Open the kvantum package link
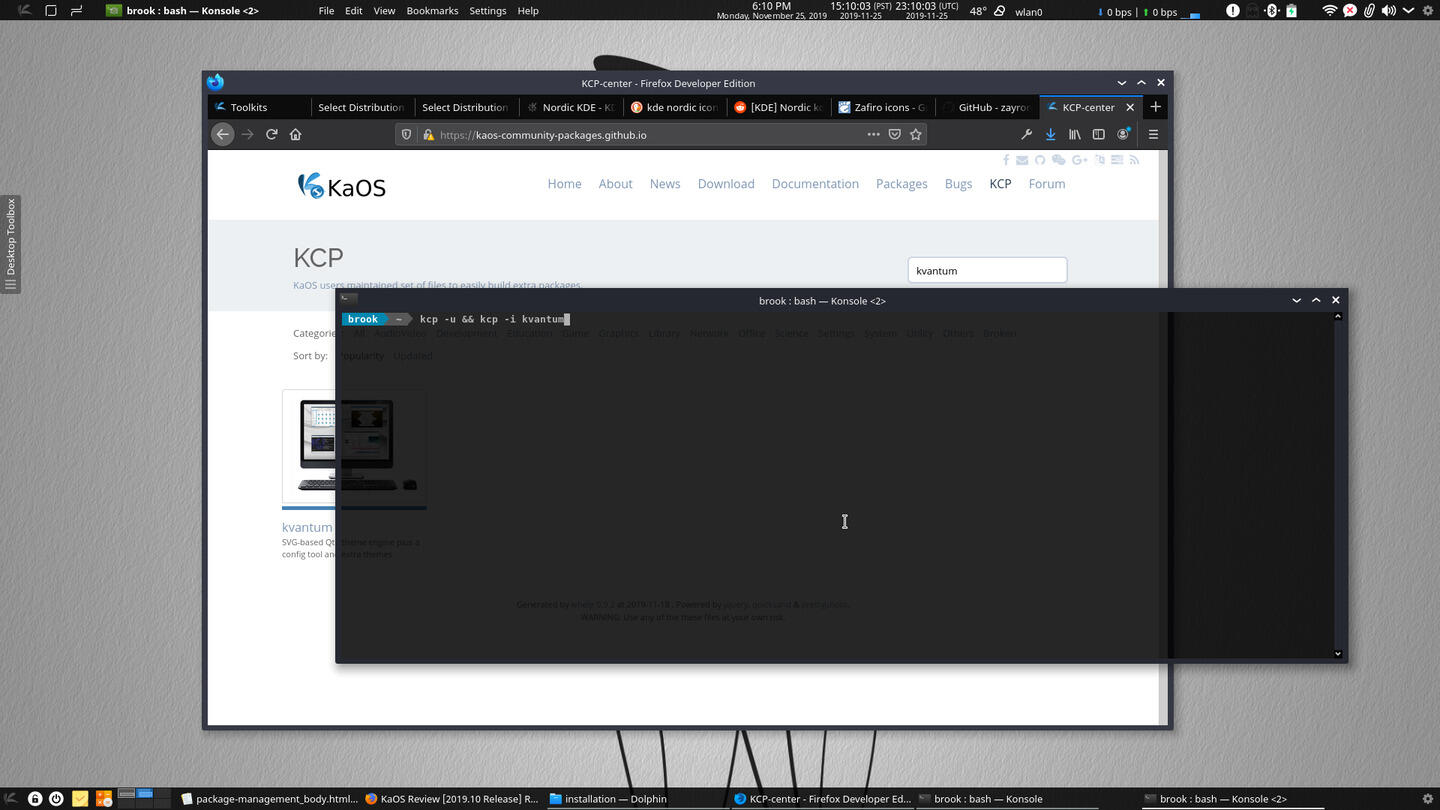This screenshot has width=1440, height=810. tap(307, 527)
